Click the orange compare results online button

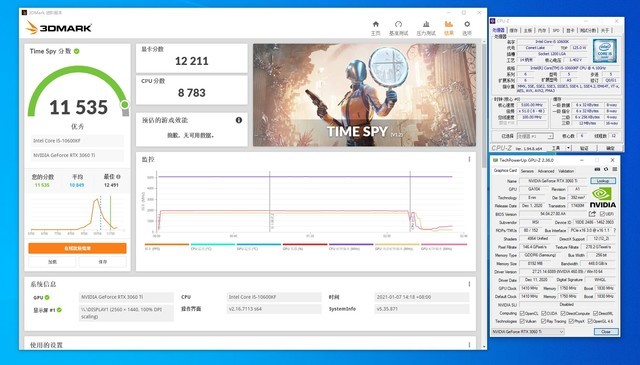(x=78, y=248)
